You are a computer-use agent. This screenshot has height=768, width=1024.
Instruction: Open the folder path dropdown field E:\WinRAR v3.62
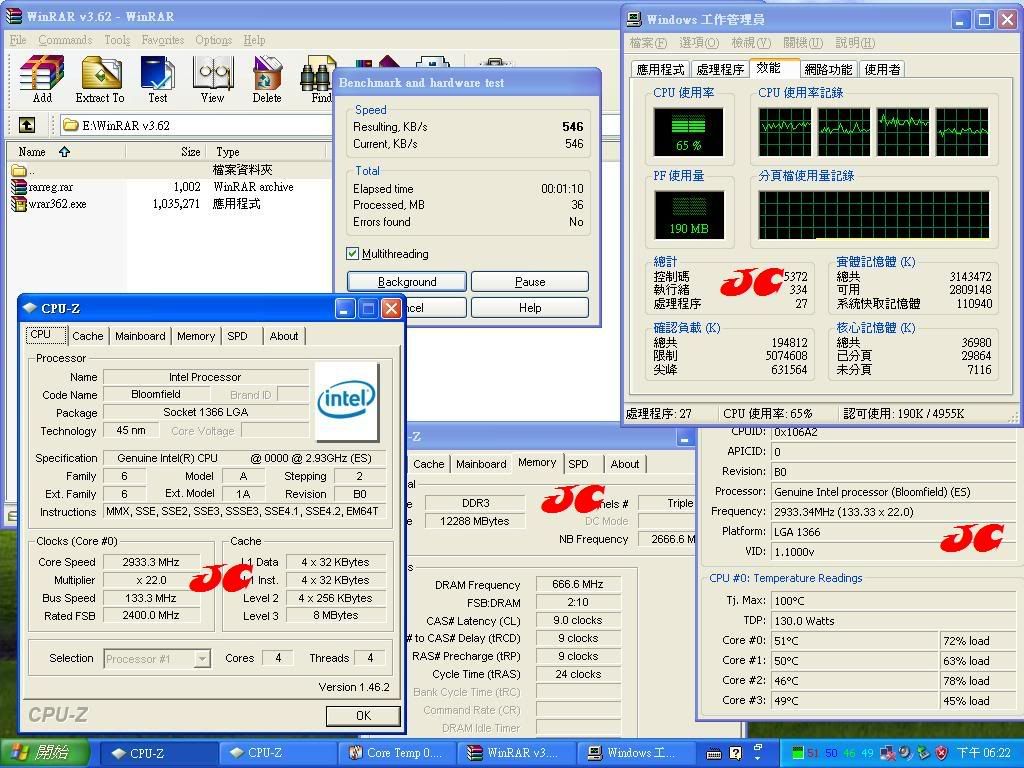(x=196, y=125)
